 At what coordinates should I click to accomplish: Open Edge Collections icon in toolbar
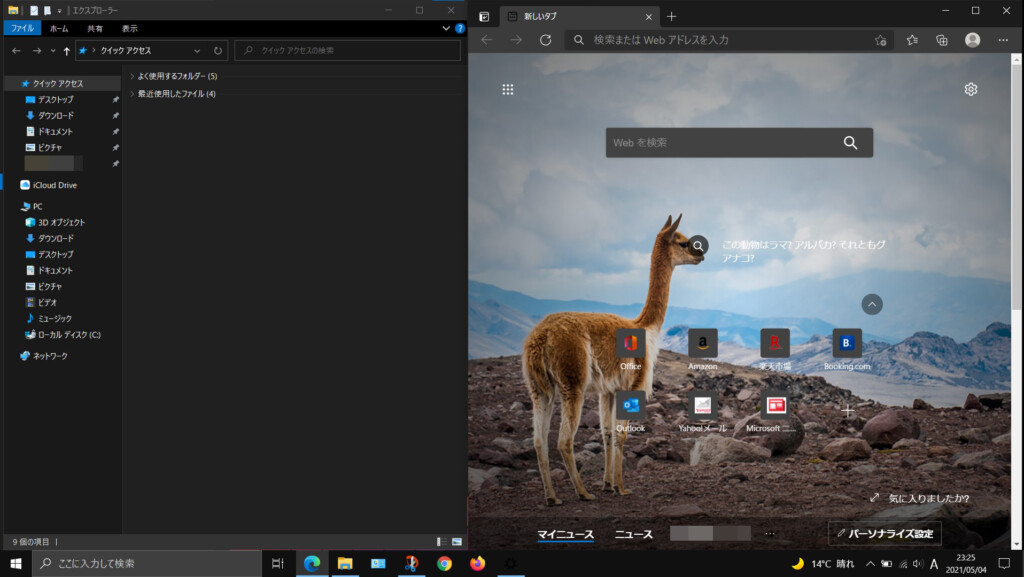940,41
